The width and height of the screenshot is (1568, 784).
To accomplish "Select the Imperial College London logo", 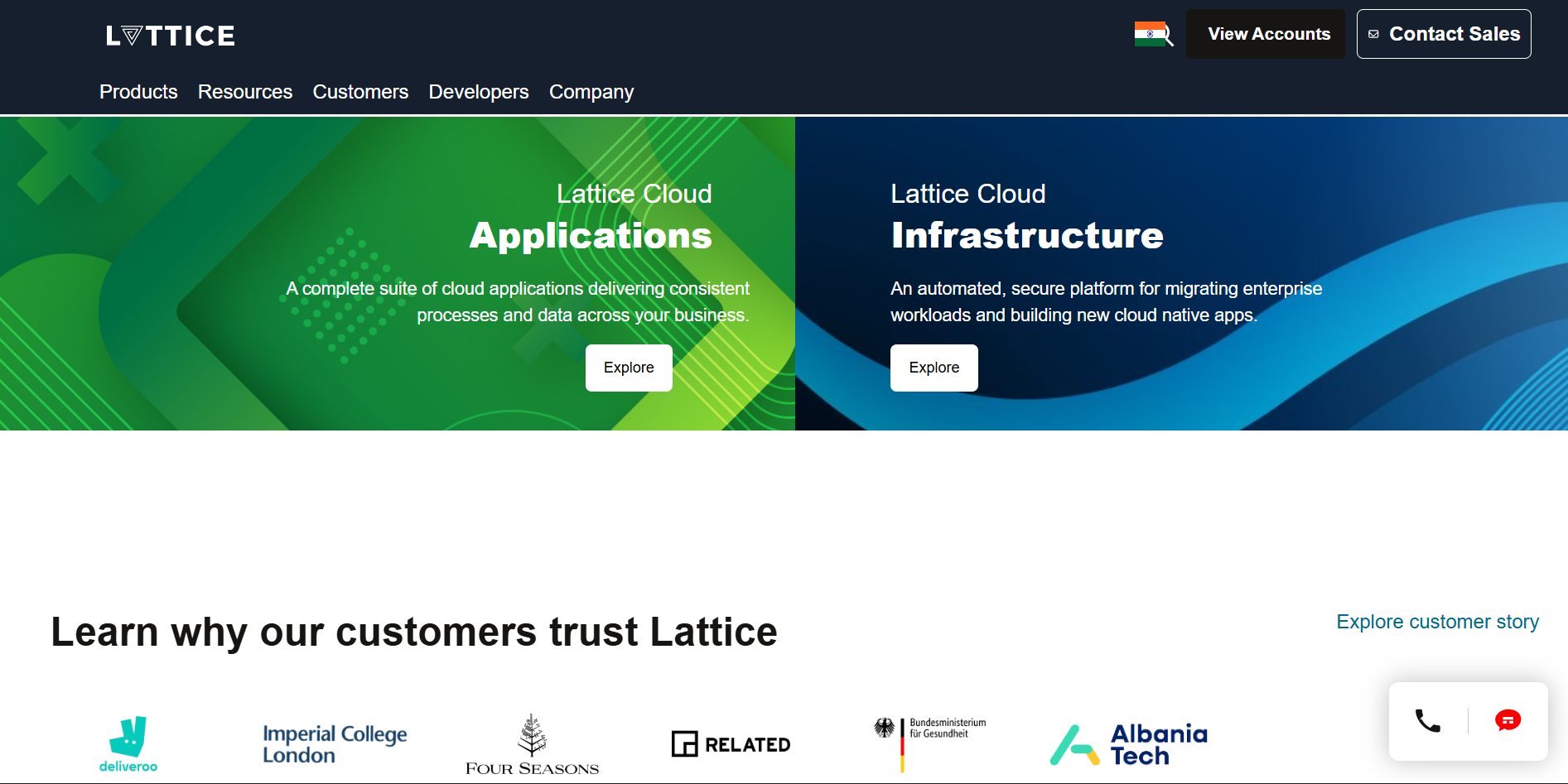I will (x=333, y=743).
